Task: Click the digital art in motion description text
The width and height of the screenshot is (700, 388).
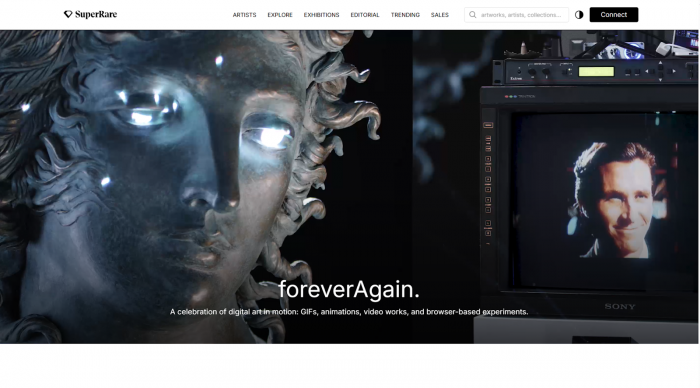Action: [349, 312]
